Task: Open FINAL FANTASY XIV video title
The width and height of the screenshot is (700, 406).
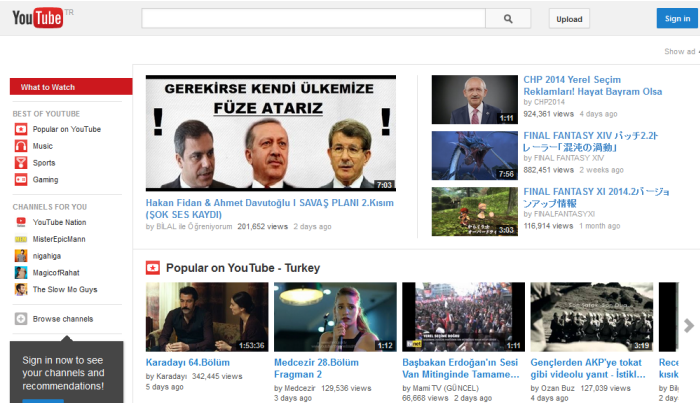Action: (591, 141)
